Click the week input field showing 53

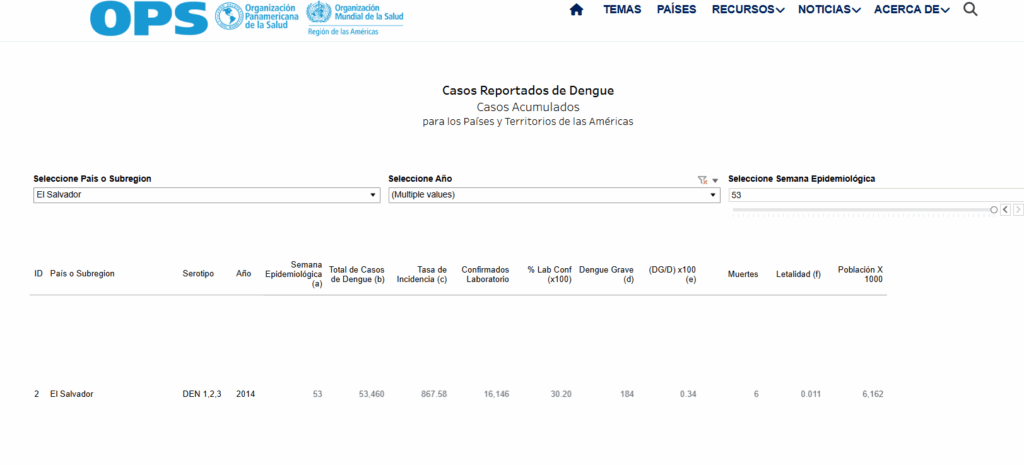coord(876,195)
